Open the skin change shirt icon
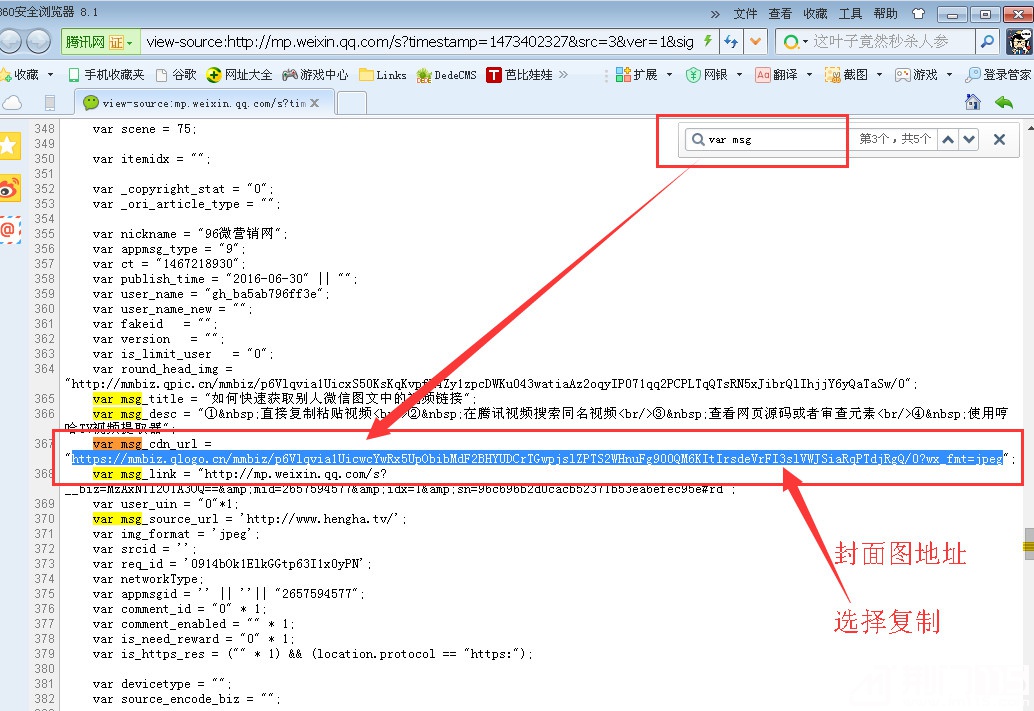The width and height of the screenshot is (1034, 711). [918, 14]
